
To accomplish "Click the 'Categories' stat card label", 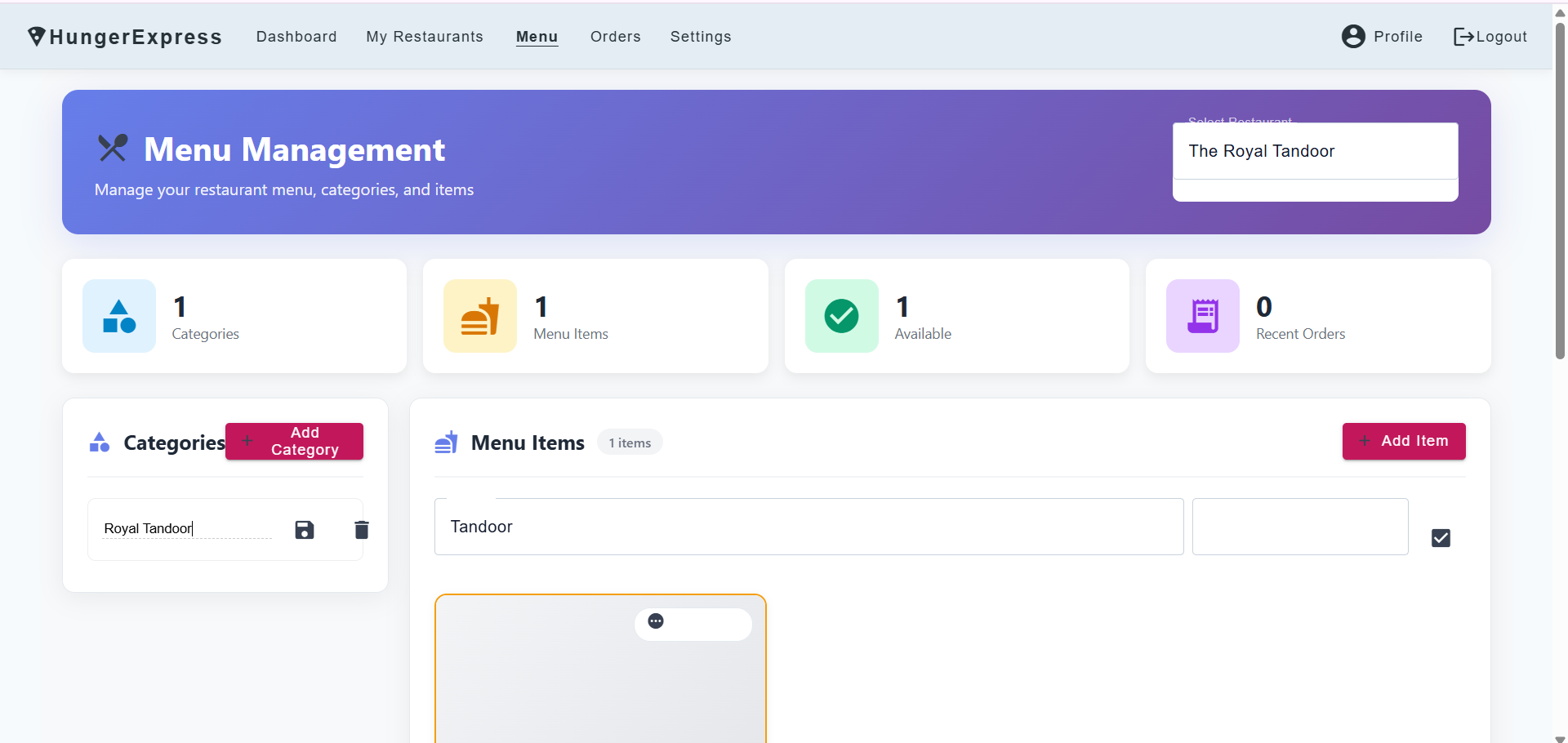I will (x=206, y=334).
